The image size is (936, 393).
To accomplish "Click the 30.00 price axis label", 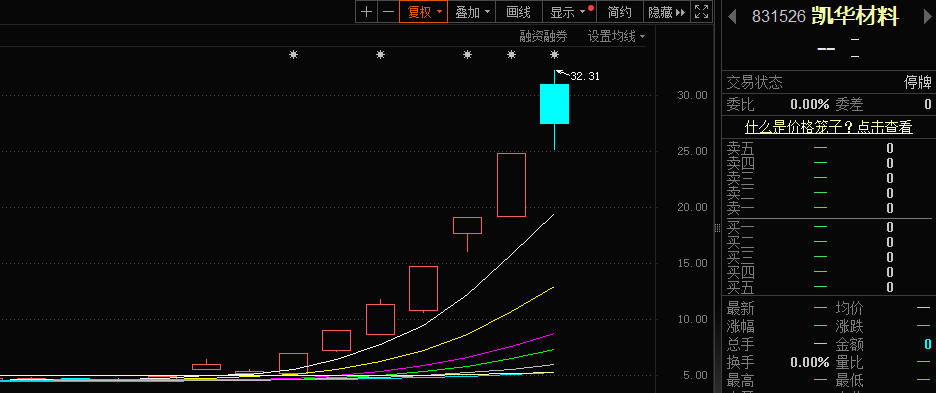I will (692, 95).
